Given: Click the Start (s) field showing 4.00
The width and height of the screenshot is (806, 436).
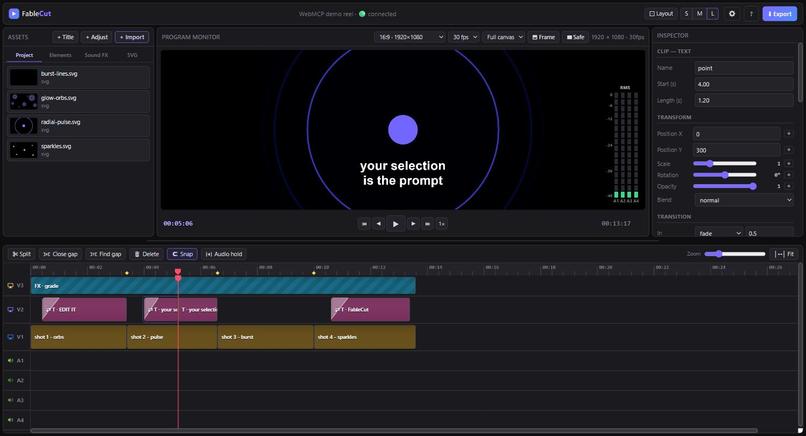Looking at the screenshot, I should coord(744,84).
